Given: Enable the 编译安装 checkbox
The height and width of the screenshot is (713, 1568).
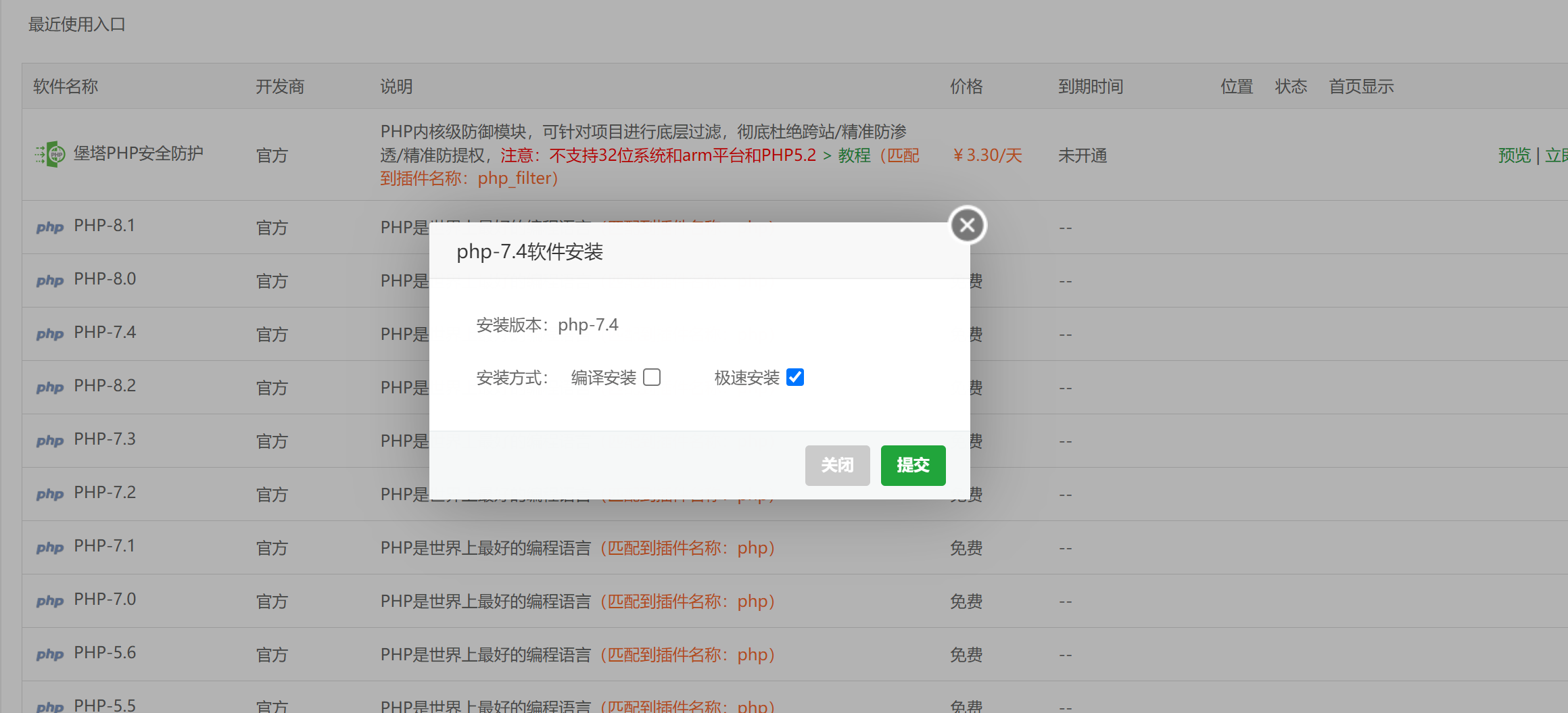Looking at the screenshot, I should (652, 377).
